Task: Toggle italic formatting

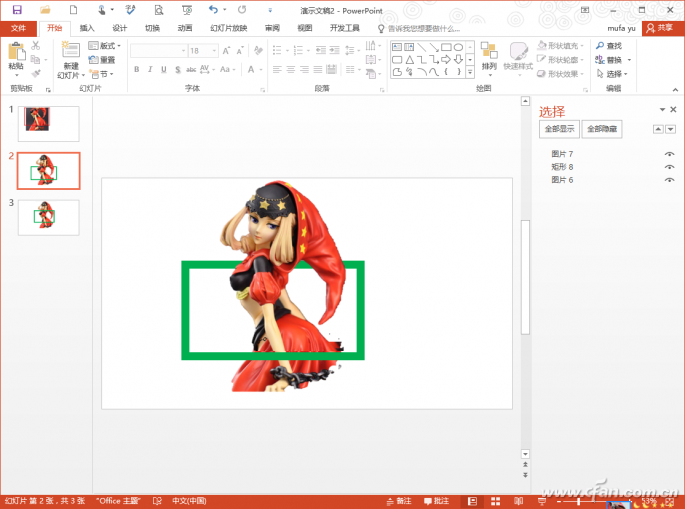Action: (x=150, y=69)
